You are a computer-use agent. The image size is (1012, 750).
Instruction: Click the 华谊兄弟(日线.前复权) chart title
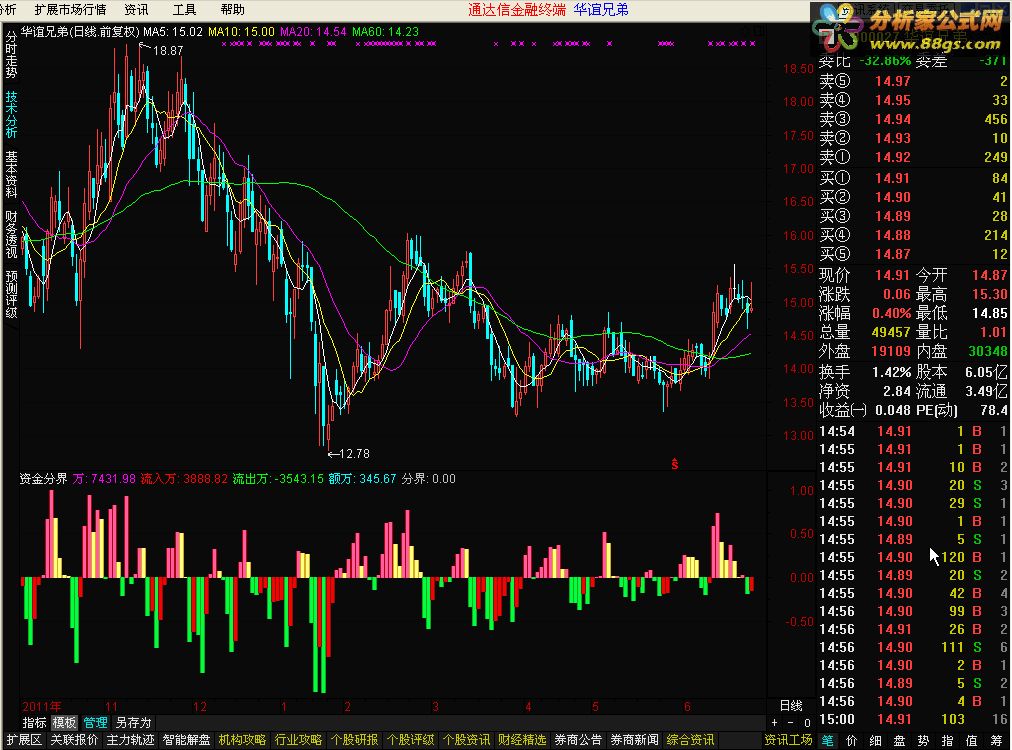tap(80, 32)
